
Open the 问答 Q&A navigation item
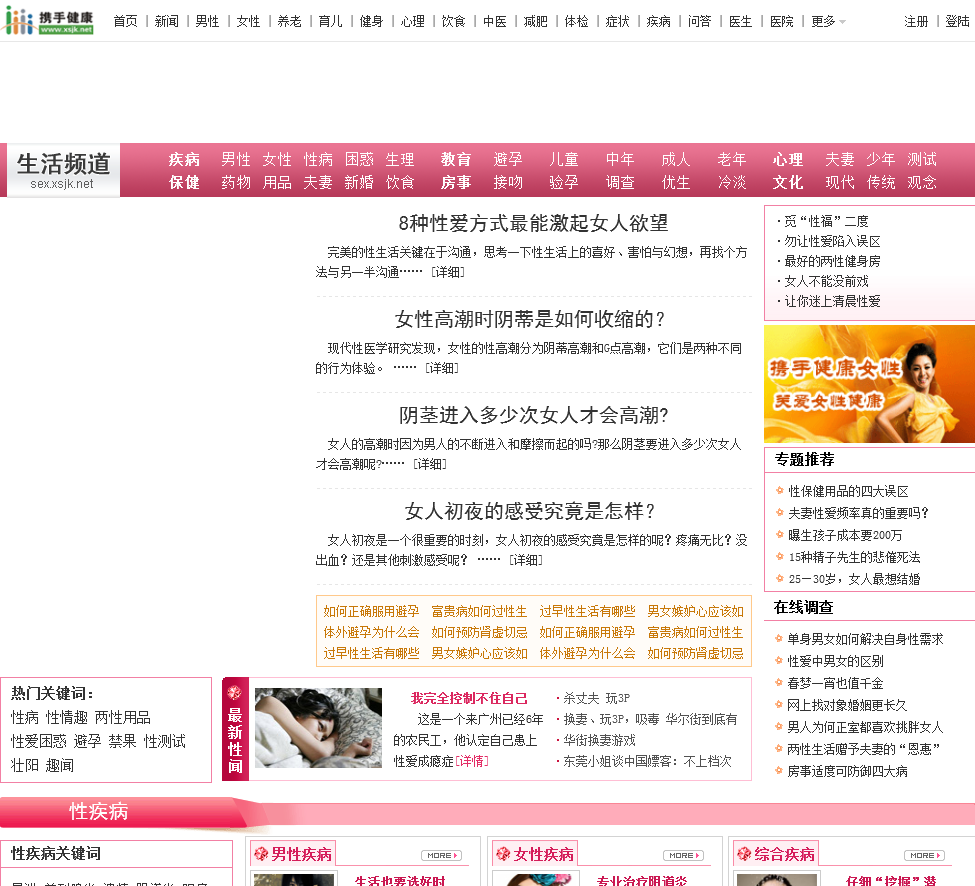(x=700, y=22)
